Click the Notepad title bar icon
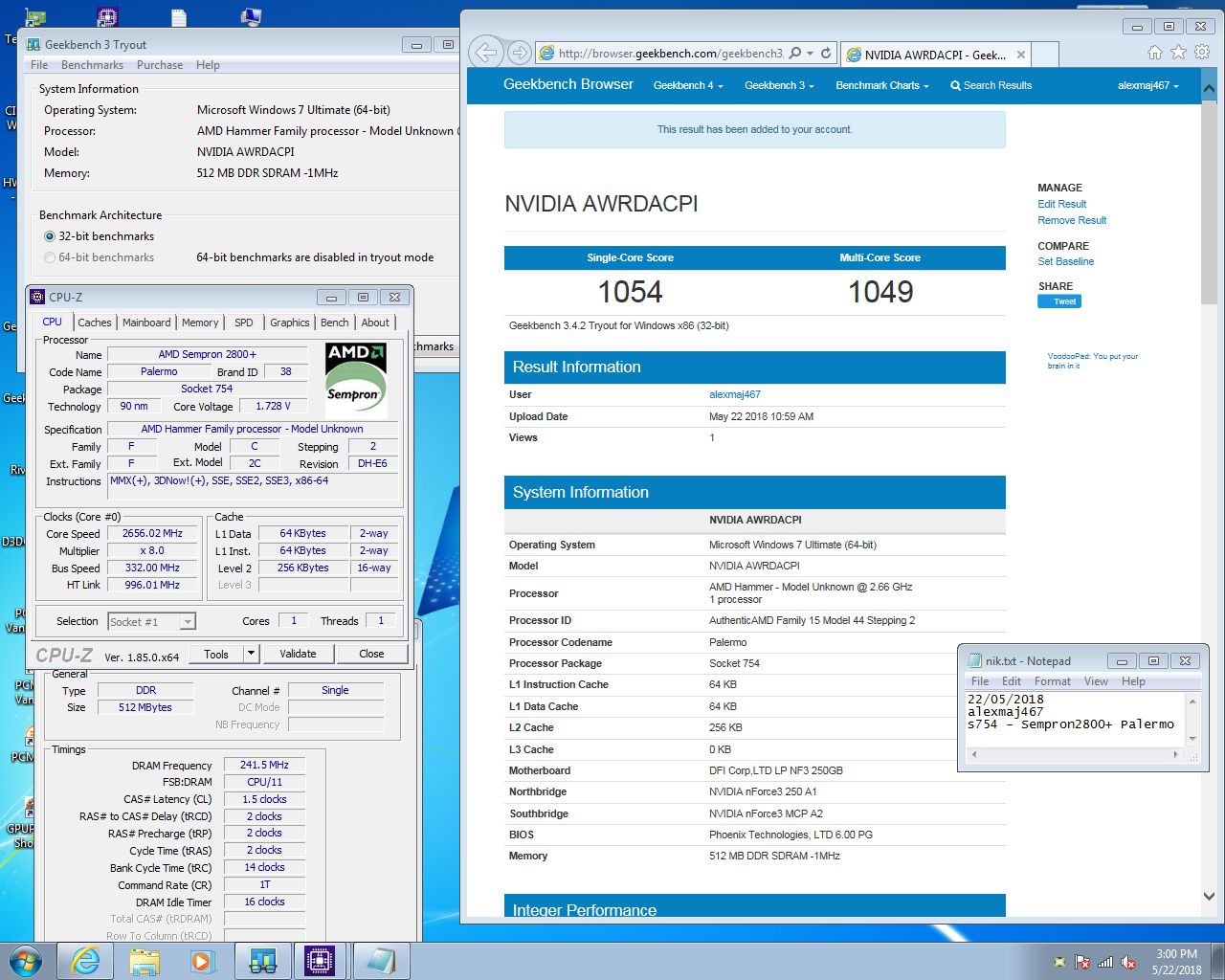1225x980 pixels. (975, 660)
